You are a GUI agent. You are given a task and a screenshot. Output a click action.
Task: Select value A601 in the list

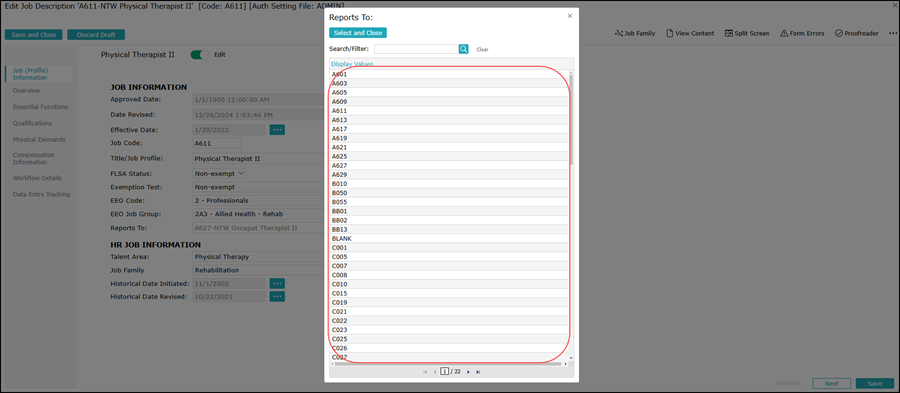449,74
